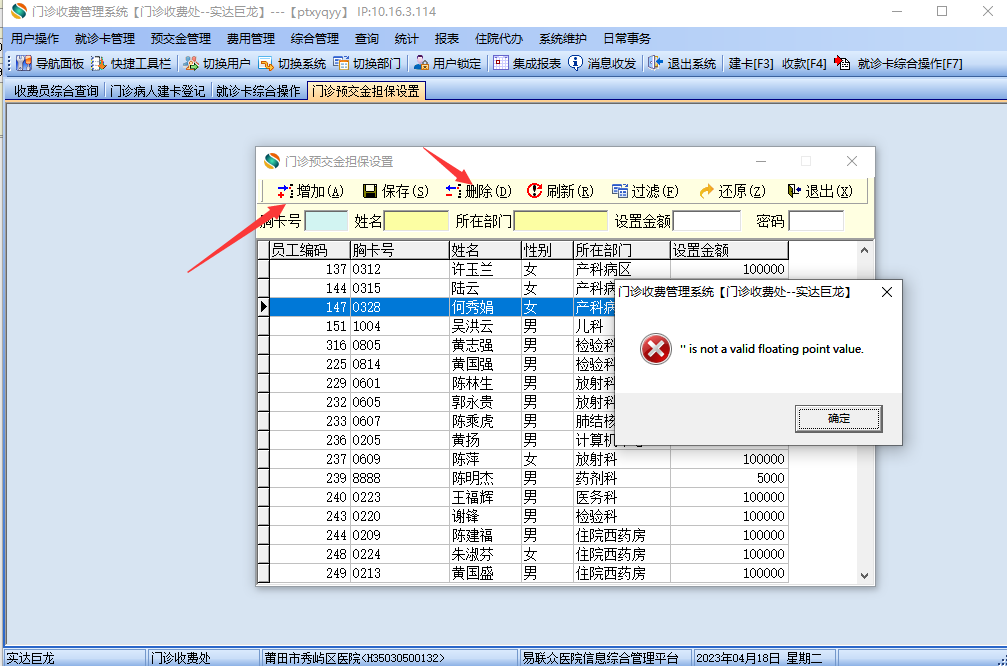Open the 导航面板 navigation panel icon
This screenshot has height=666, width=1007.
pos(24,63)
